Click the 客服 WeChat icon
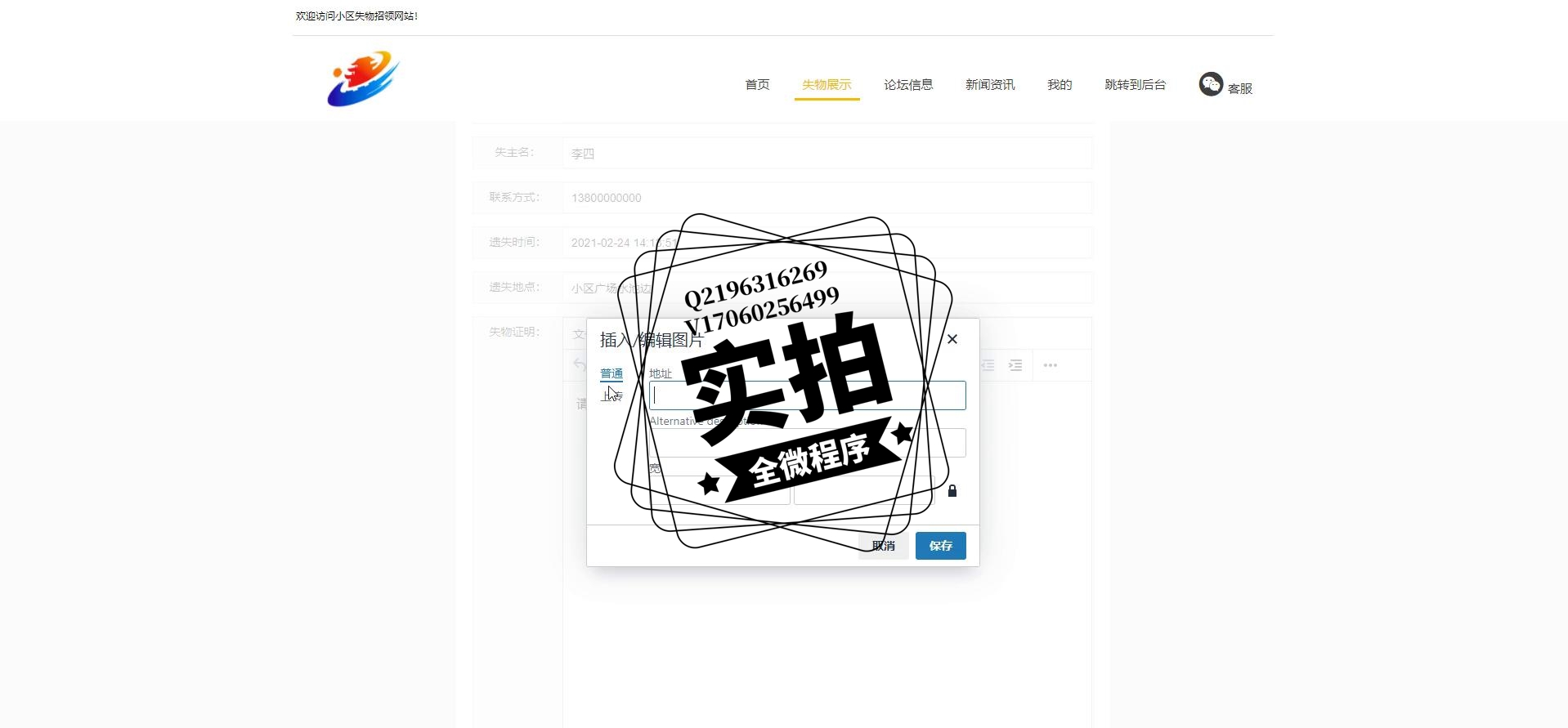The height and width of the screenshot is (728, 1568). click(x=1211, y=84)
